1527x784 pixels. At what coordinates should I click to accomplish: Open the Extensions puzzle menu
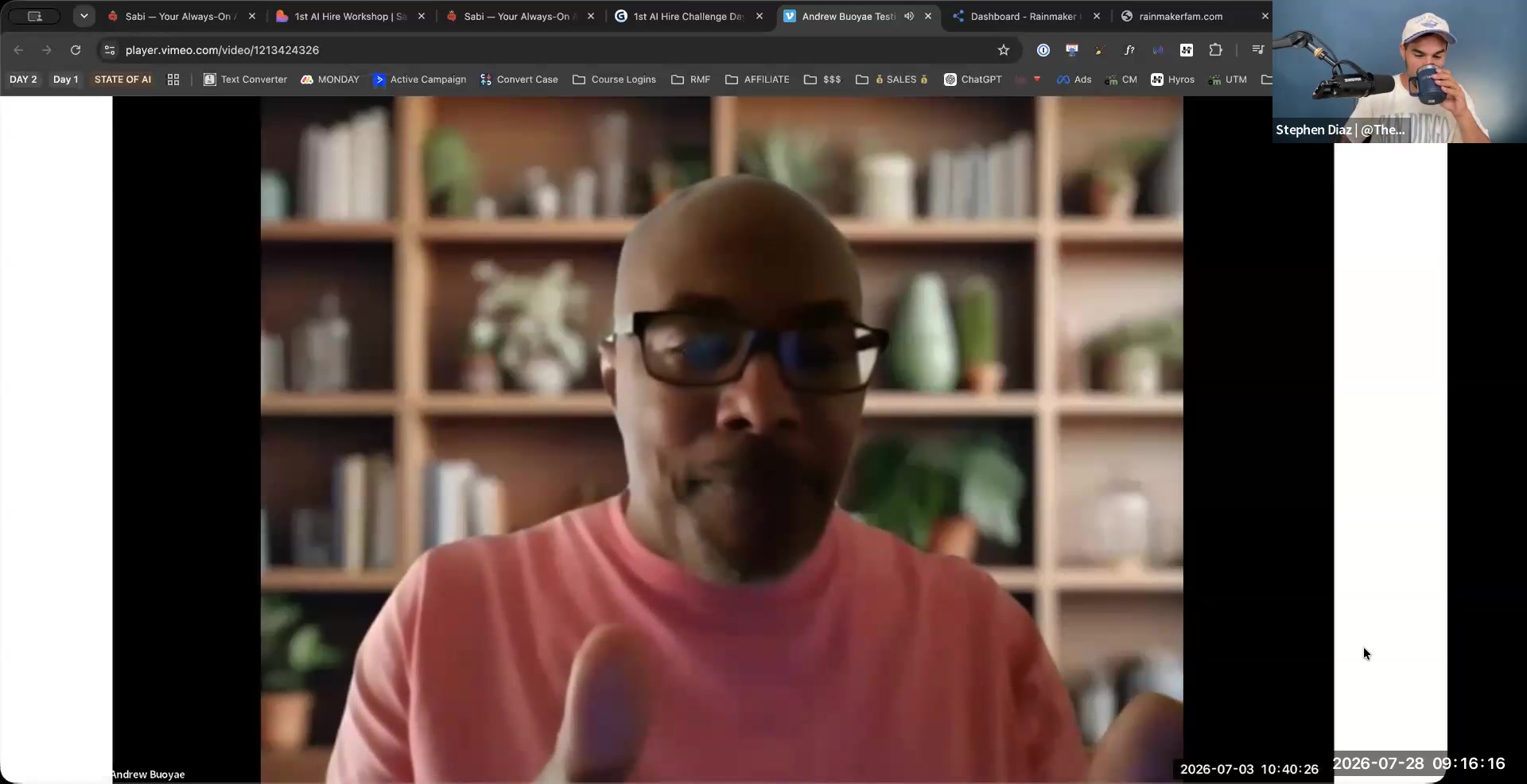tap(1215, 50)
